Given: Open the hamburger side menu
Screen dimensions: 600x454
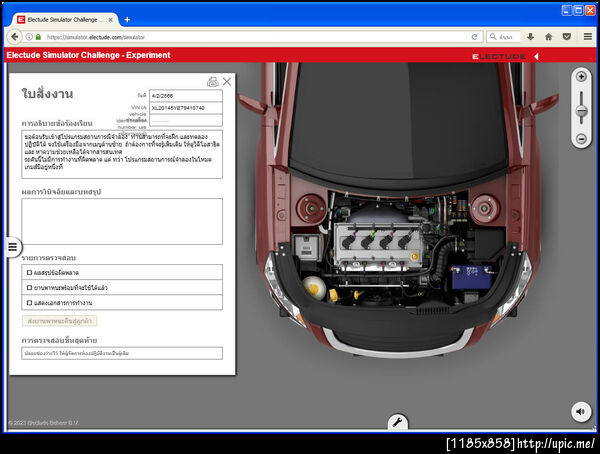Looking at the screenshot, I should tap(13, 247).
